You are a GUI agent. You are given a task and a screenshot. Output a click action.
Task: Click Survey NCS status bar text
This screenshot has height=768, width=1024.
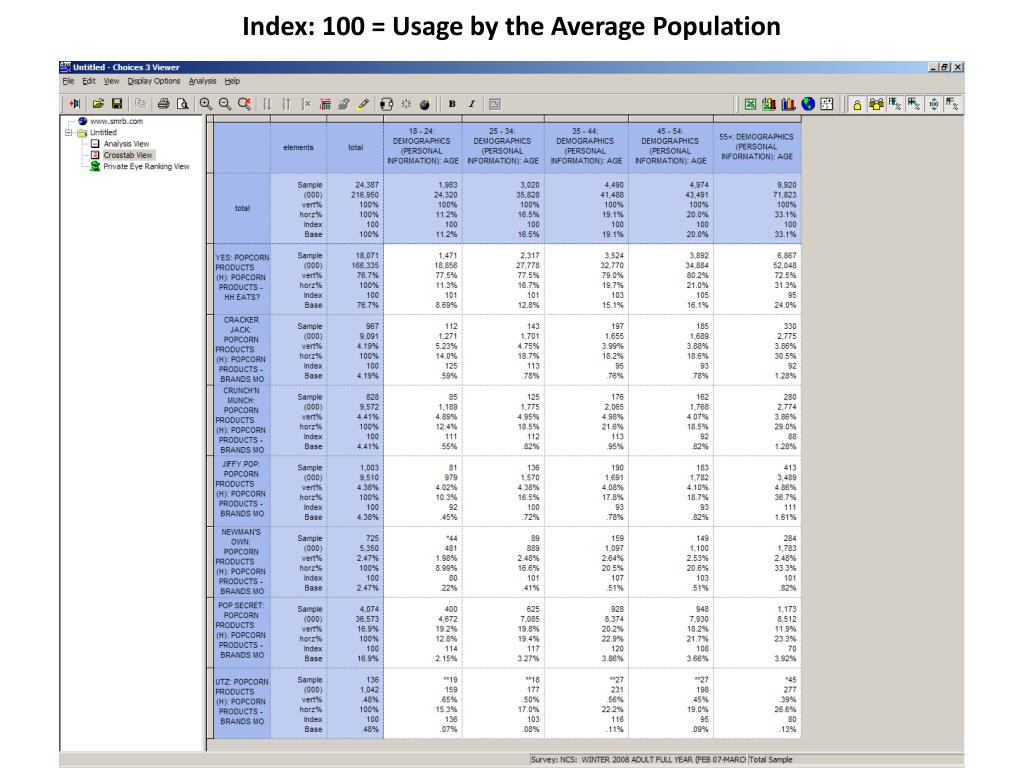(x=637, y=760)
